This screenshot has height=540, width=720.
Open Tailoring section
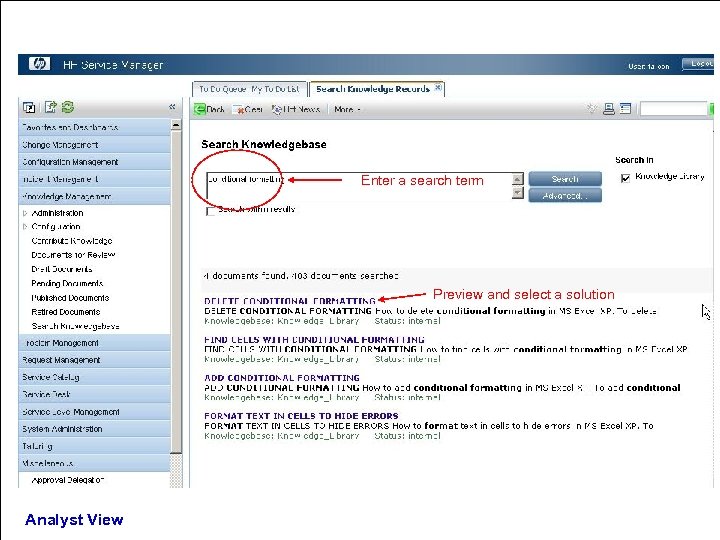95,446
